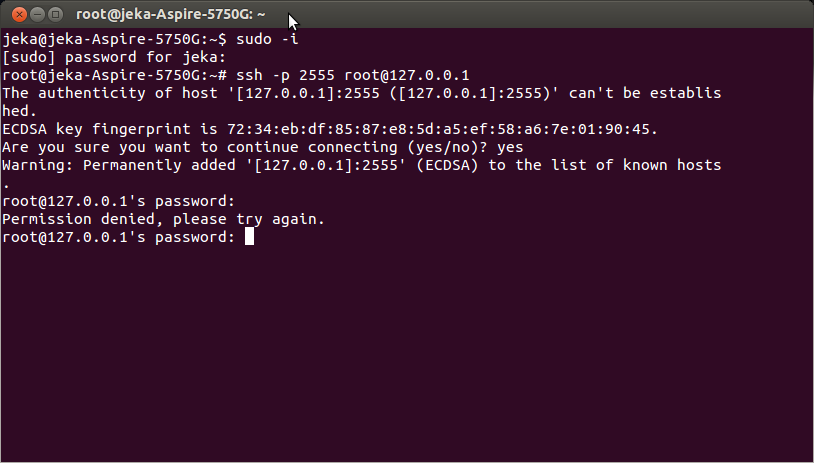The height and width of the screenshot is (463, 814).
Task: Click 'The authenticity of host' text
Action: click(110, 93)
